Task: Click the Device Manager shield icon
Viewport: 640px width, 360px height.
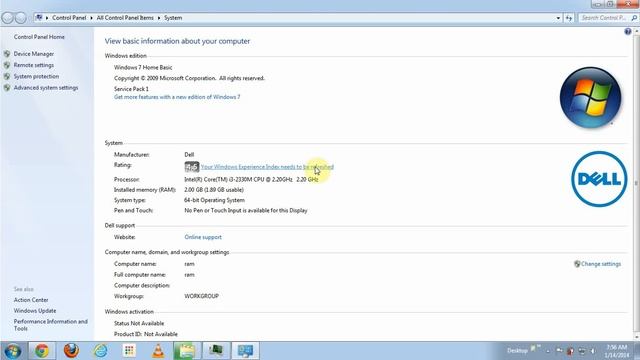Action: coord(7,54)
